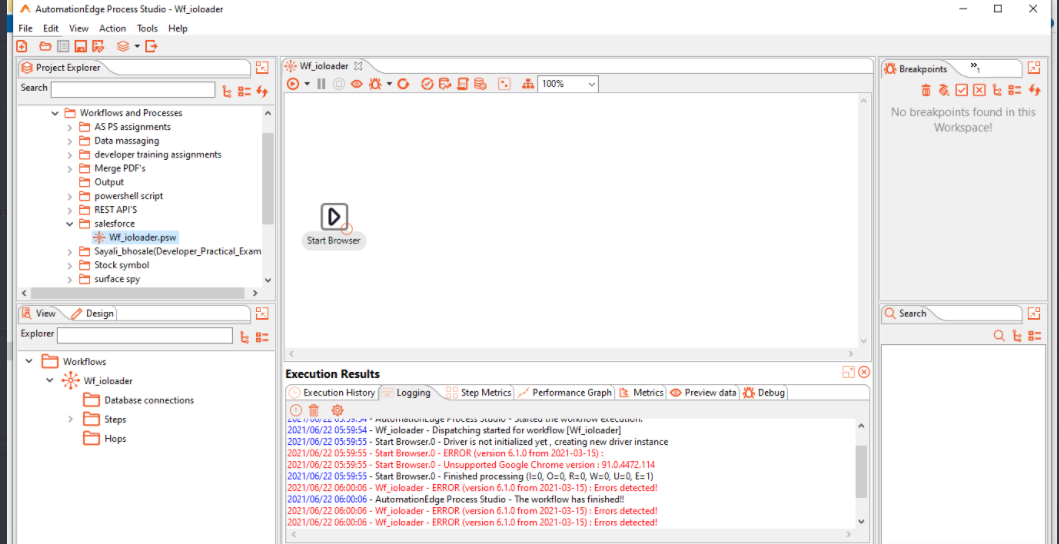Debug the workflow using bug icon

pos(375,84)
